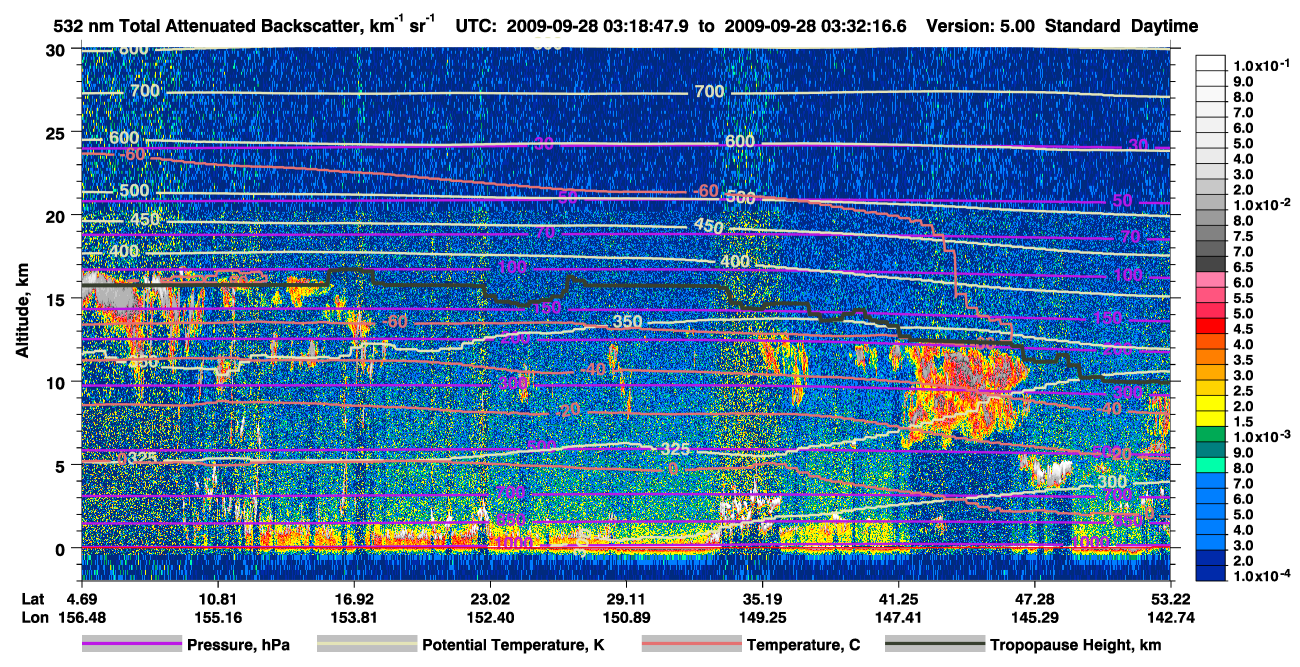Click the altitude tick label 20
Image resolution: width=1300 pixels, height=667 pixels.
coord(58,216)
